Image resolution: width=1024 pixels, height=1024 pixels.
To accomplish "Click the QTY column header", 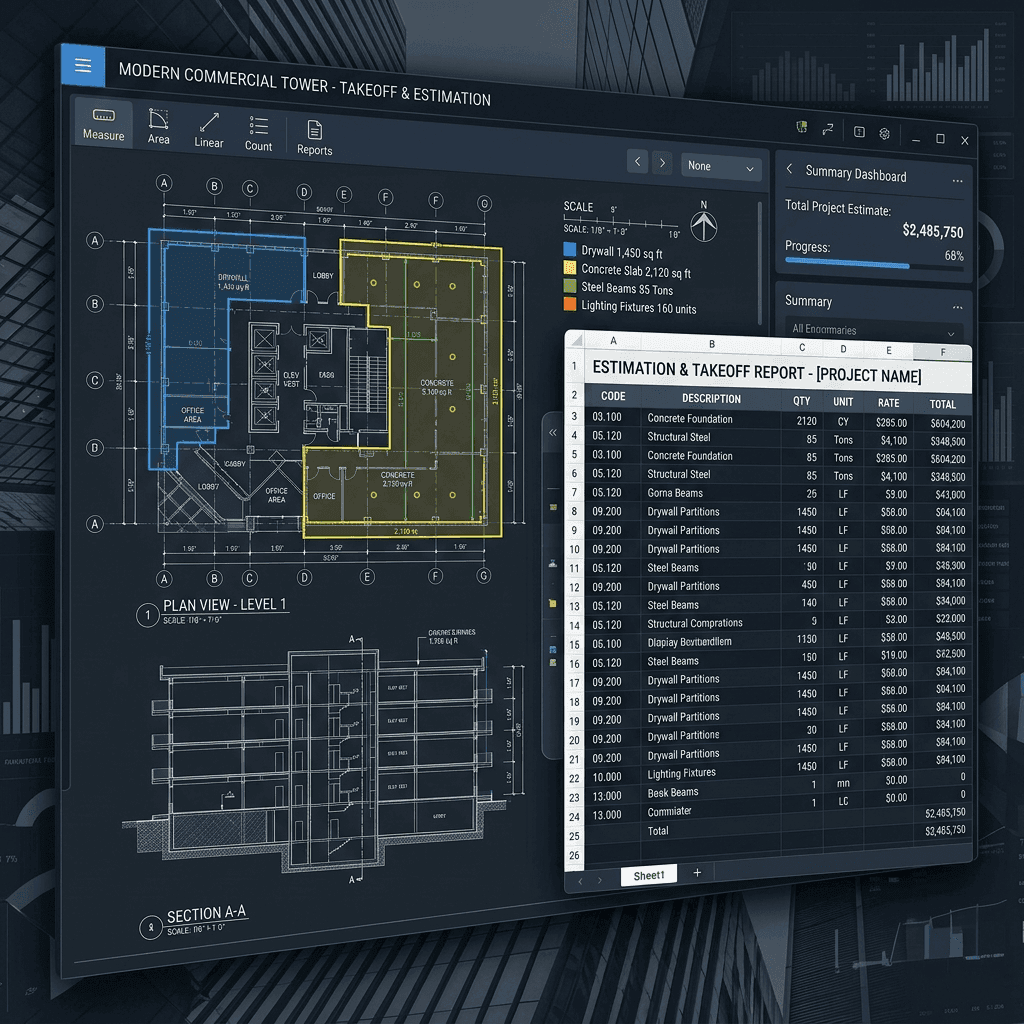I will click(x=801, y=401).
